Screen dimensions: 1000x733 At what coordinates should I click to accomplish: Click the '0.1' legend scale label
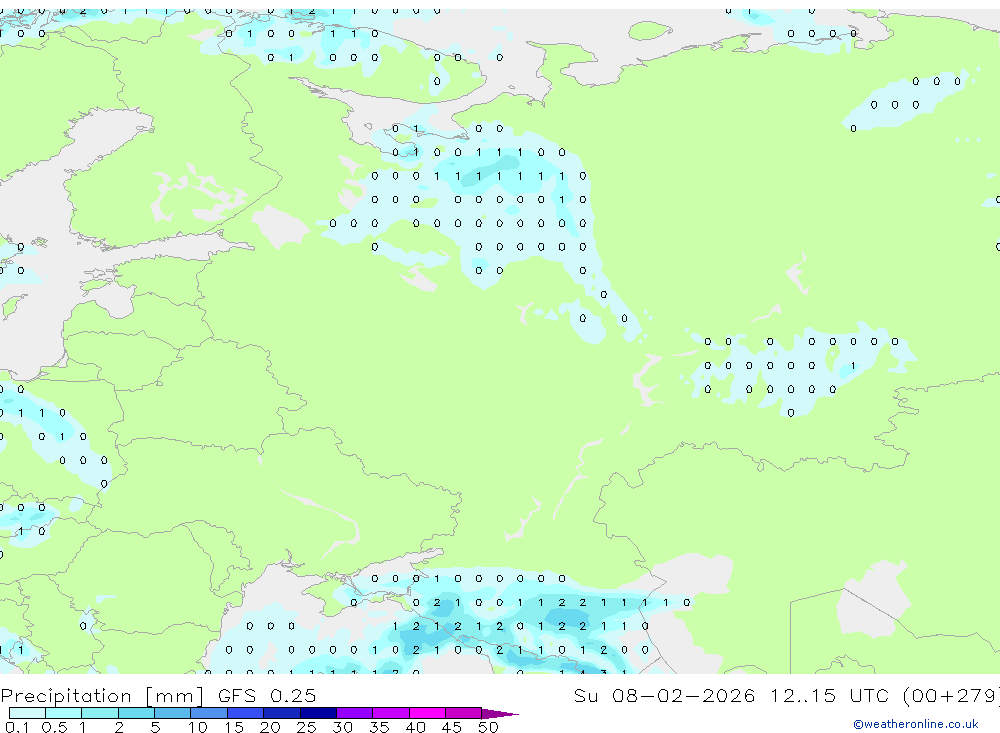(x=17, y=727)
